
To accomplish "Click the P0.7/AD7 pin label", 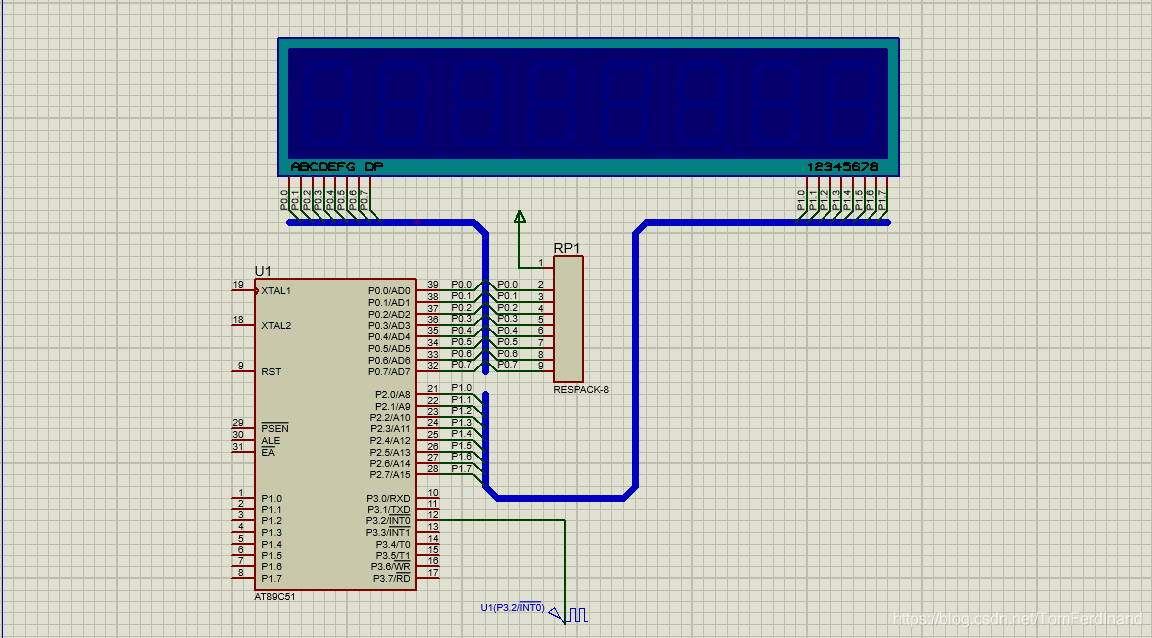I will tap(389, 371).
